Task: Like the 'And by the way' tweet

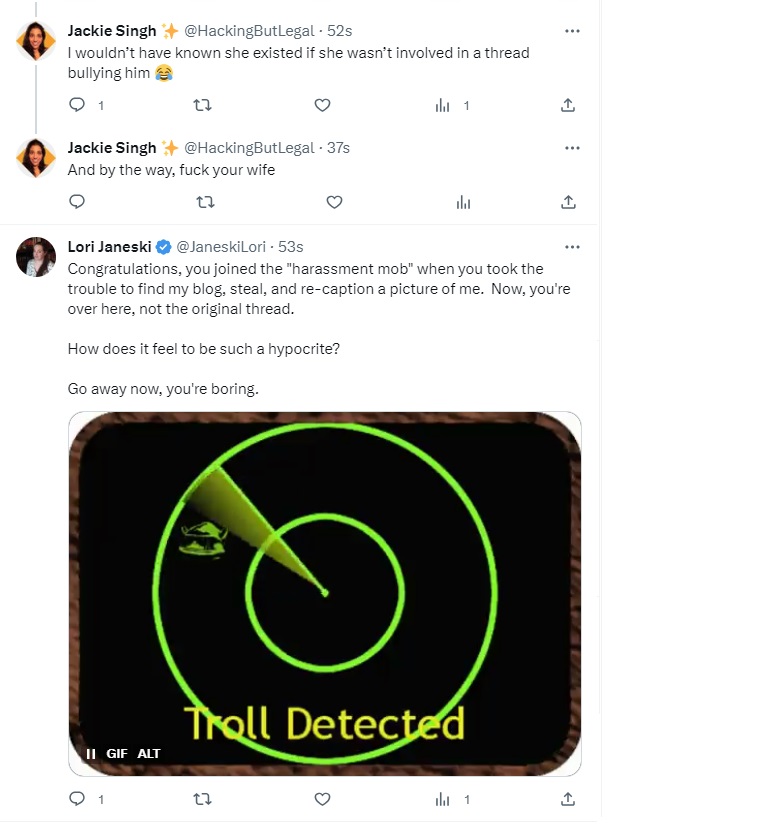Action: [x=335, y=202]
